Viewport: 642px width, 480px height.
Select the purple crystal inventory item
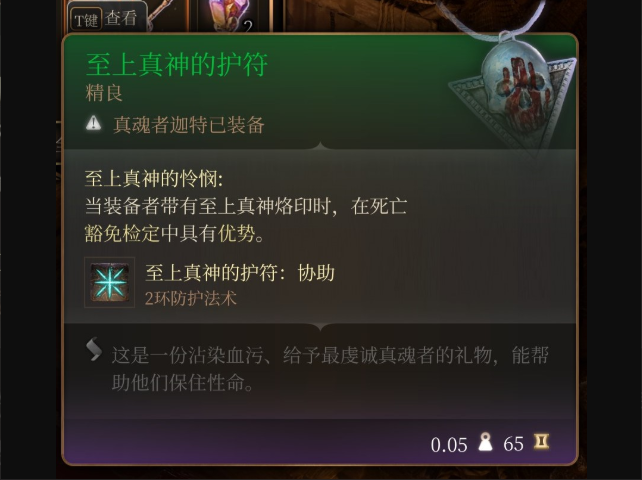pyautogui.click(x=230, y=16)
